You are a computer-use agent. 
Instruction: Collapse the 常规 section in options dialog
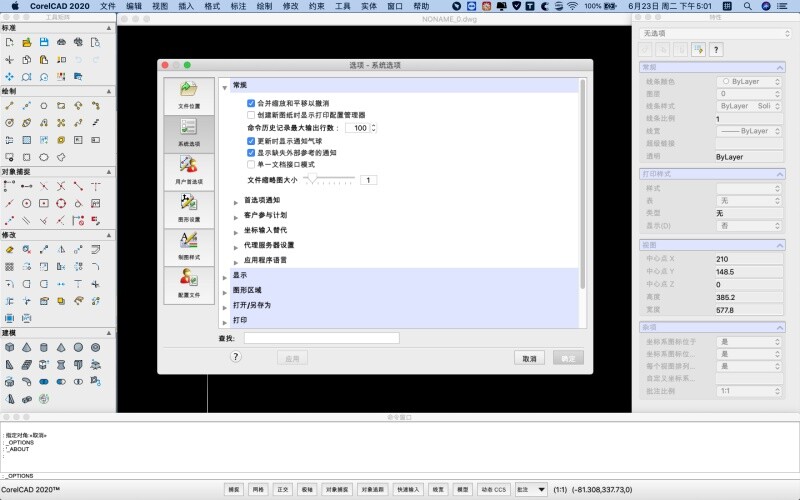click(225, 88)
